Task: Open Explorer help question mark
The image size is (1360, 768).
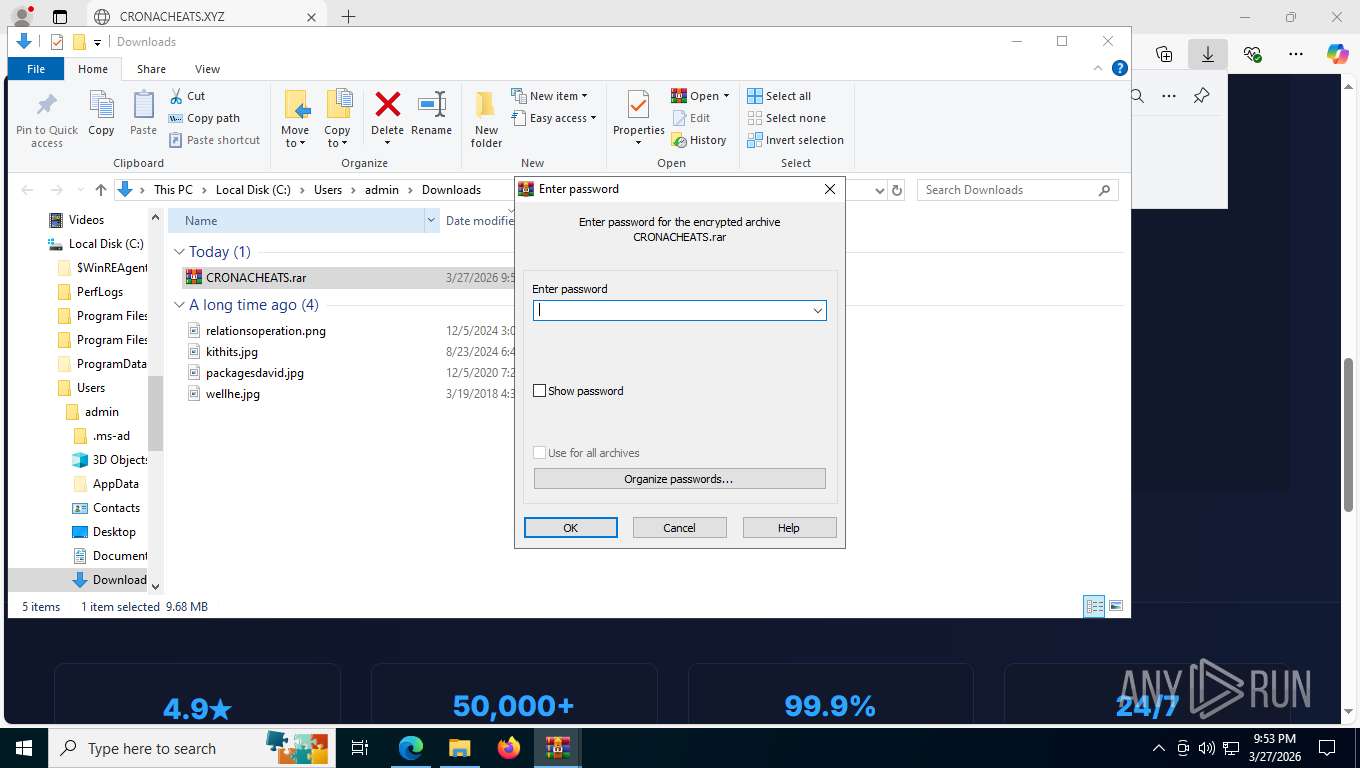Action: 1120,69
